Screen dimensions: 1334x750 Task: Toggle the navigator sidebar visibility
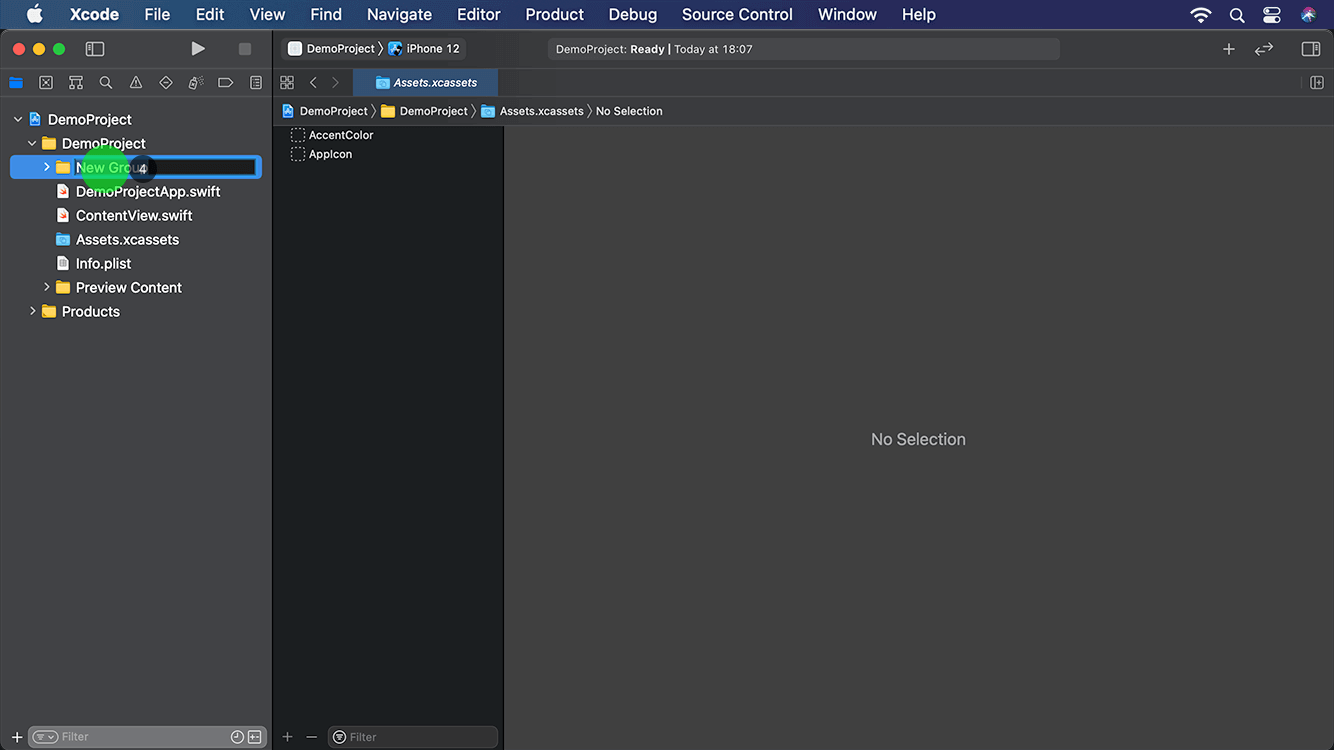pos(95,49)
